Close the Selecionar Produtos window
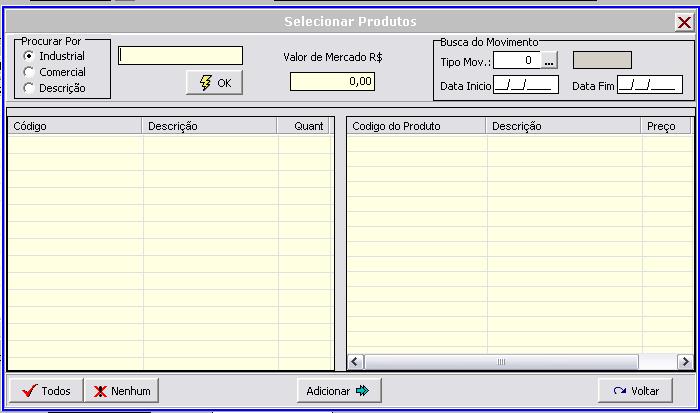Viewport: 700px width, 413px height. (x=683, y=21)
